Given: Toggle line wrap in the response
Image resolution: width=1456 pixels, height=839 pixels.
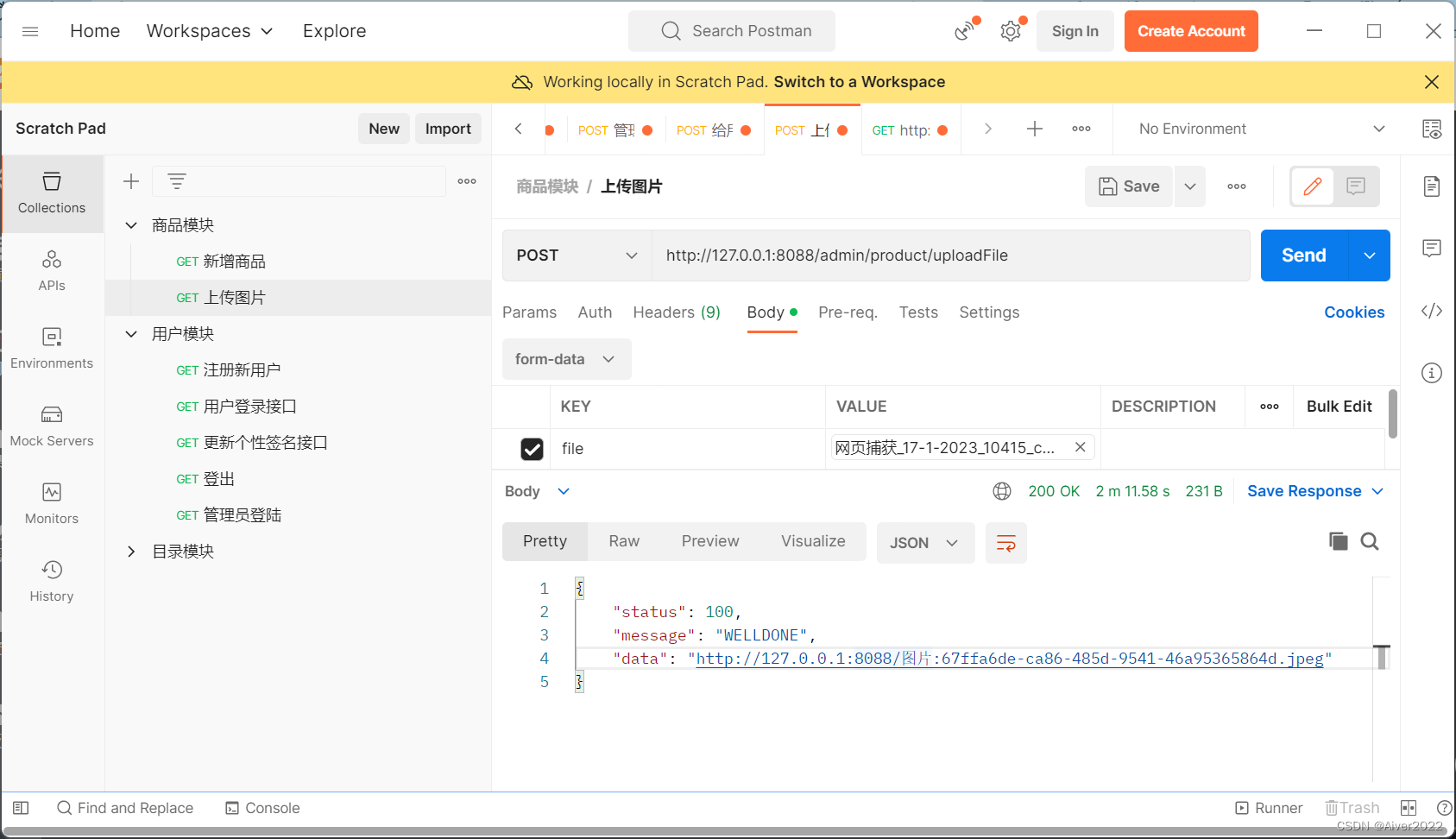Looking at the screenshot, I should point(1006,543).
